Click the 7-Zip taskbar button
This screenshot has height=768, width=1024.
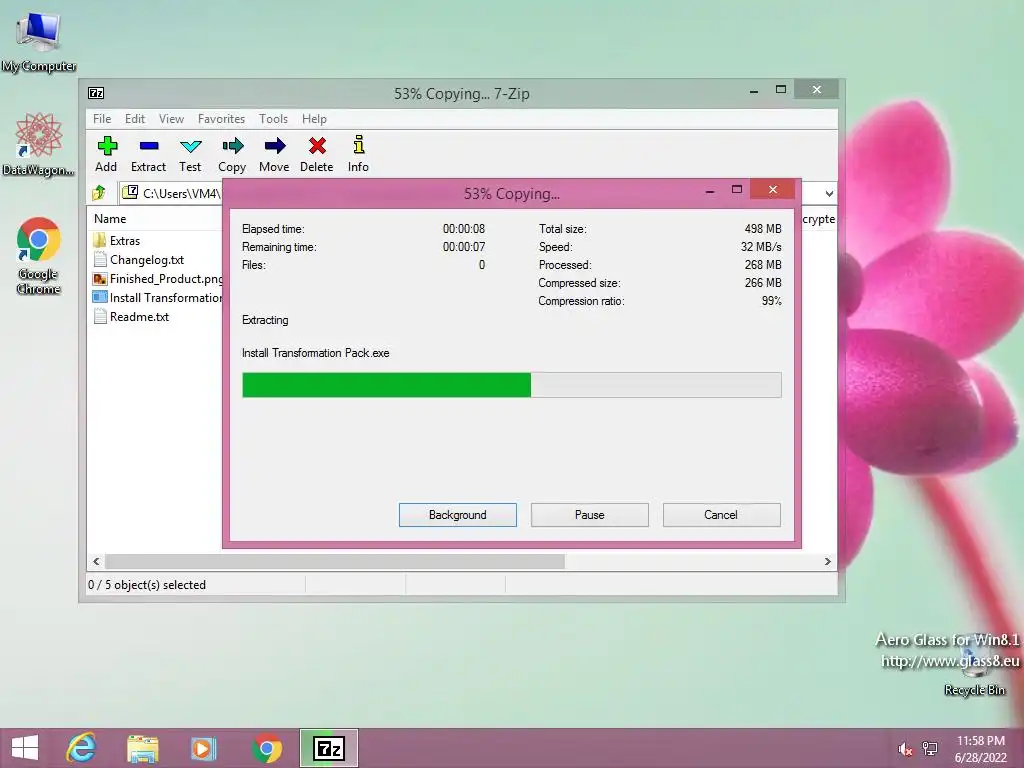[x=328, y=748]
